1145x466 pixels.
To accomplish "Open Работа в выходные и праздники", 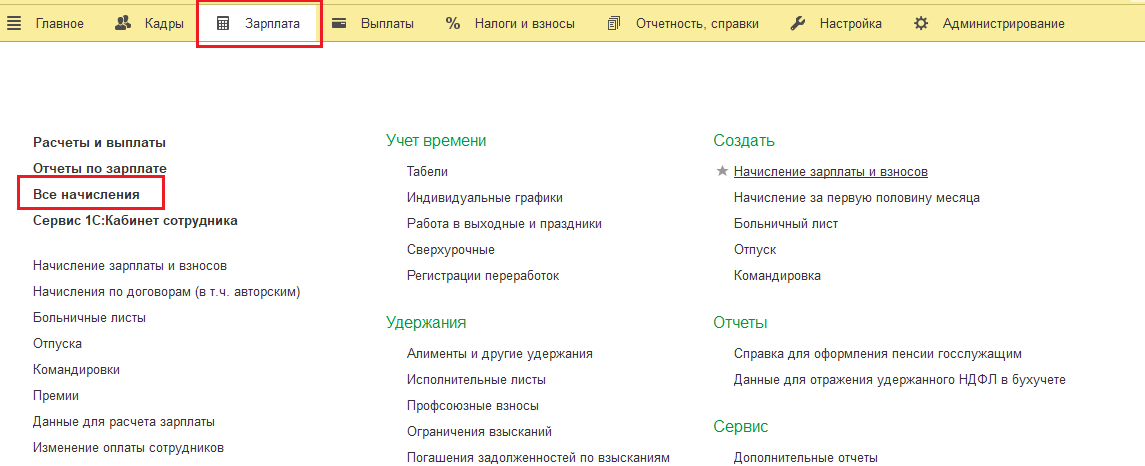I will (x=504, y=224).
